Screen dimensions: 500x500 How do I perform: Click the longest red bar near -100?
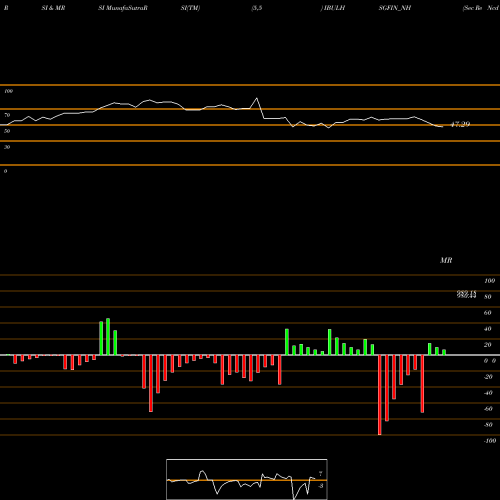click(x=380, y=395)
